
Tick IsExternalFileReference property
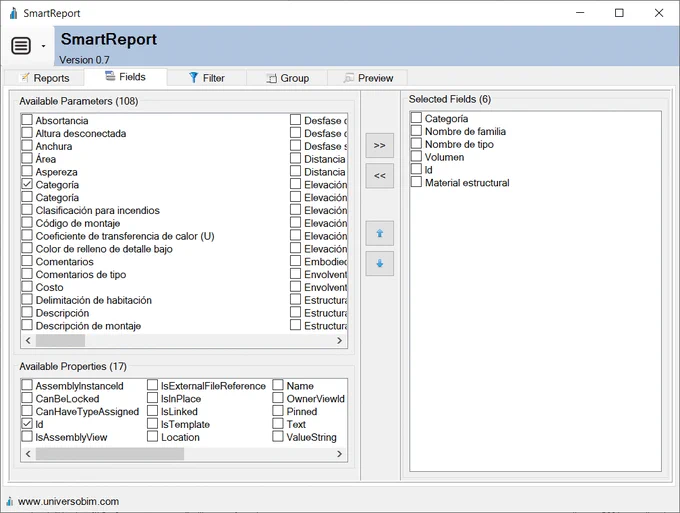click(x=152, y=385)
